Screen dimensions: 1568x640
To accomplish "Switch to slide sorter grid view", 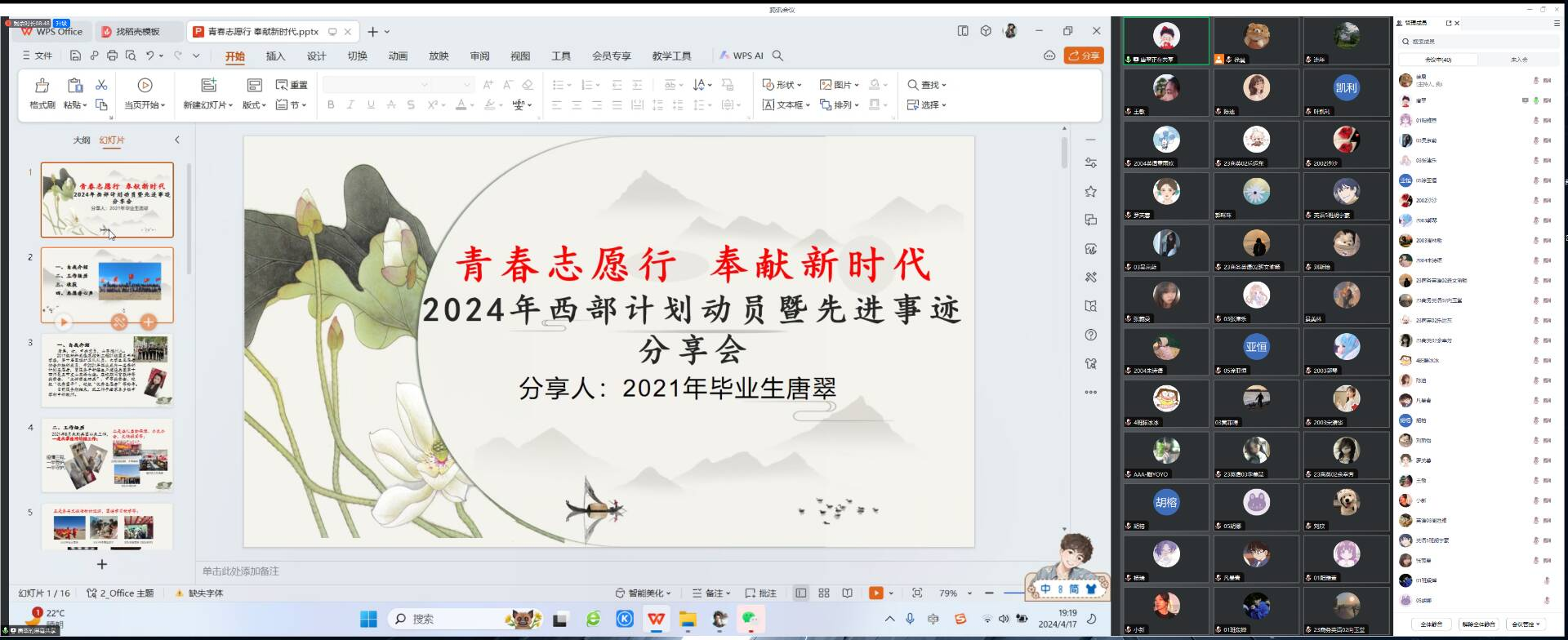I will click(x=824, y=593).
